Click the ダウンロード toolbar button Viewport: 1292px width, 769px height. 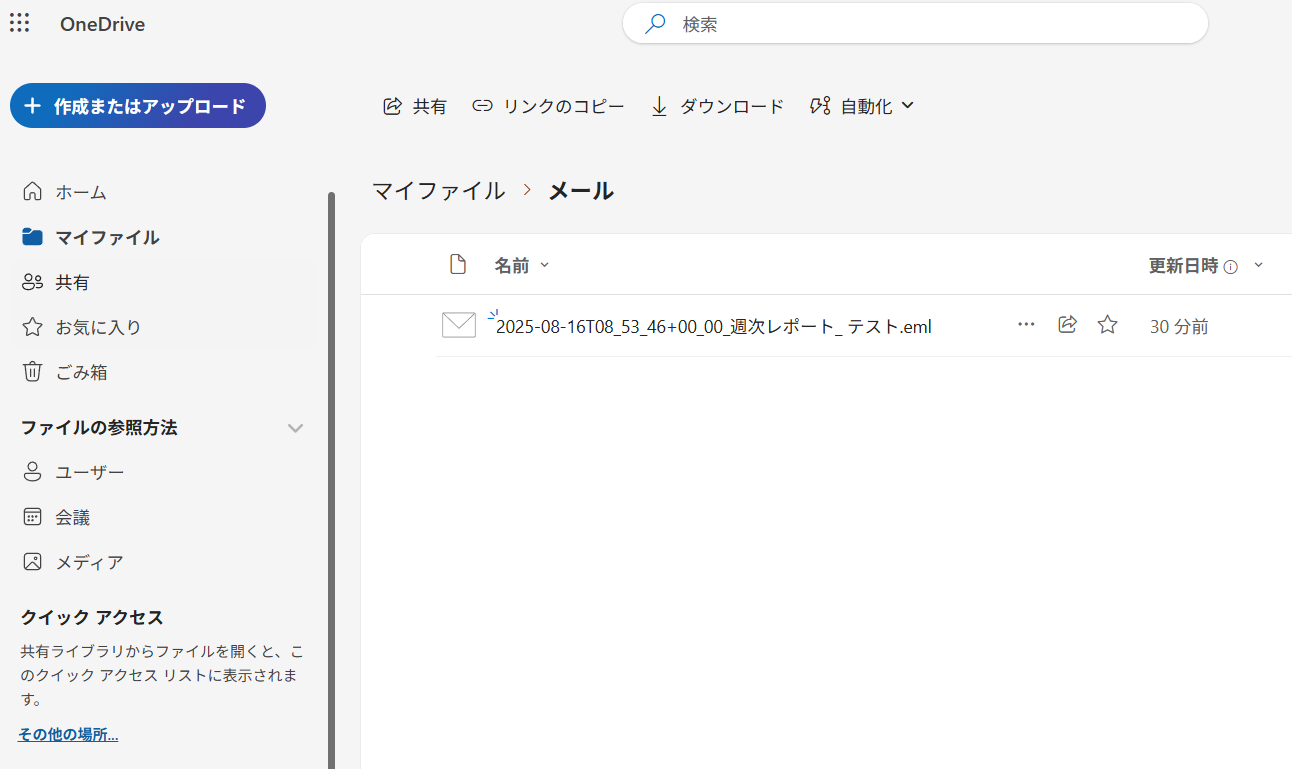(x=717, y=106)
